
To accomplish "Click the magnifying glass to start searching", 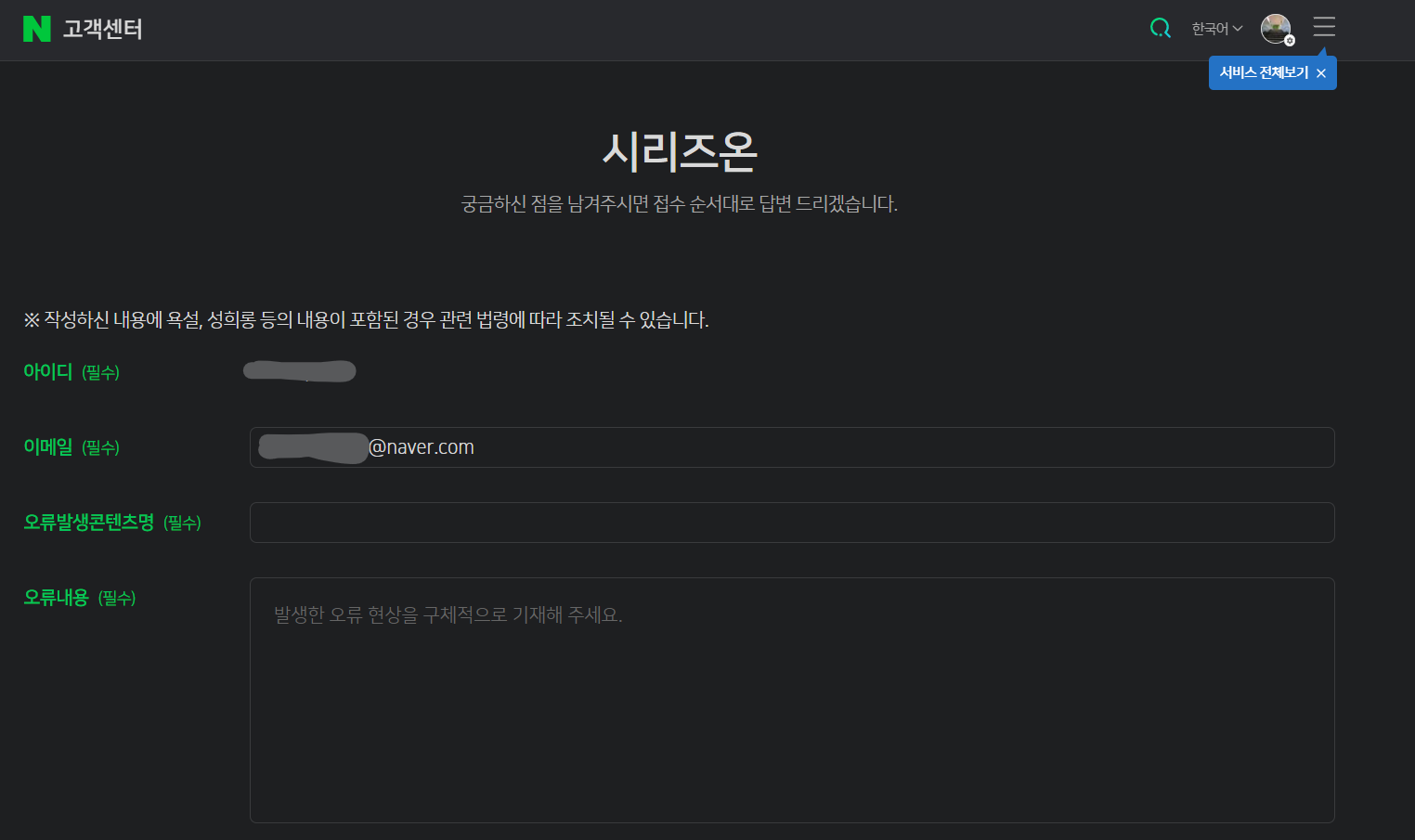I will coord(1160,28).
